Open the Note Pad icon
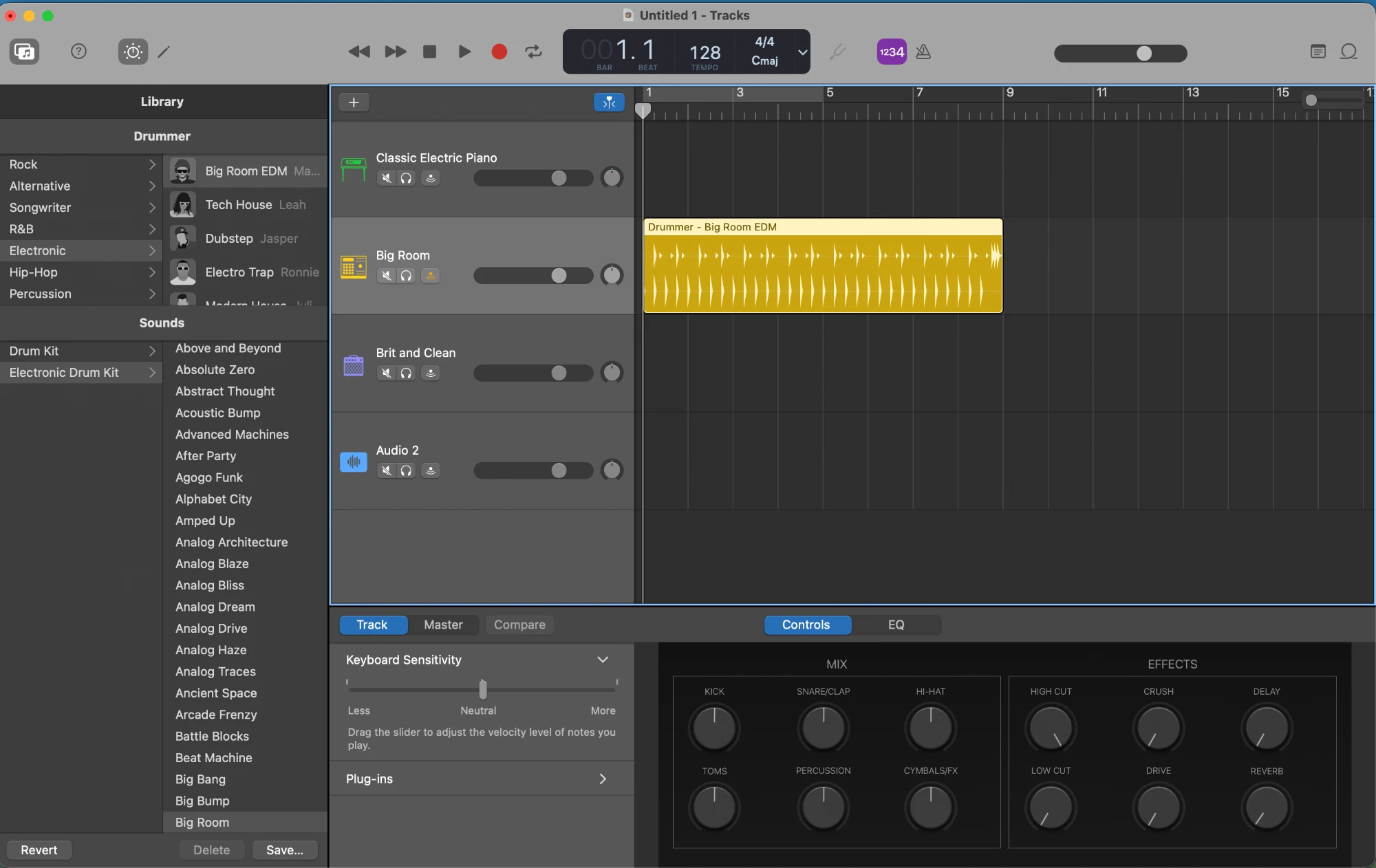 [x=1318, y=52]
